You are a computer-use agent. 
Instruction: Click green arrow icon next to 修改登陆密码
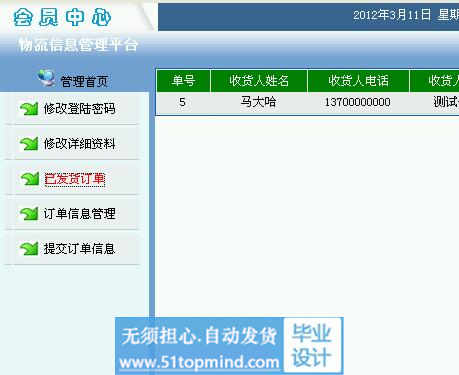29,109
